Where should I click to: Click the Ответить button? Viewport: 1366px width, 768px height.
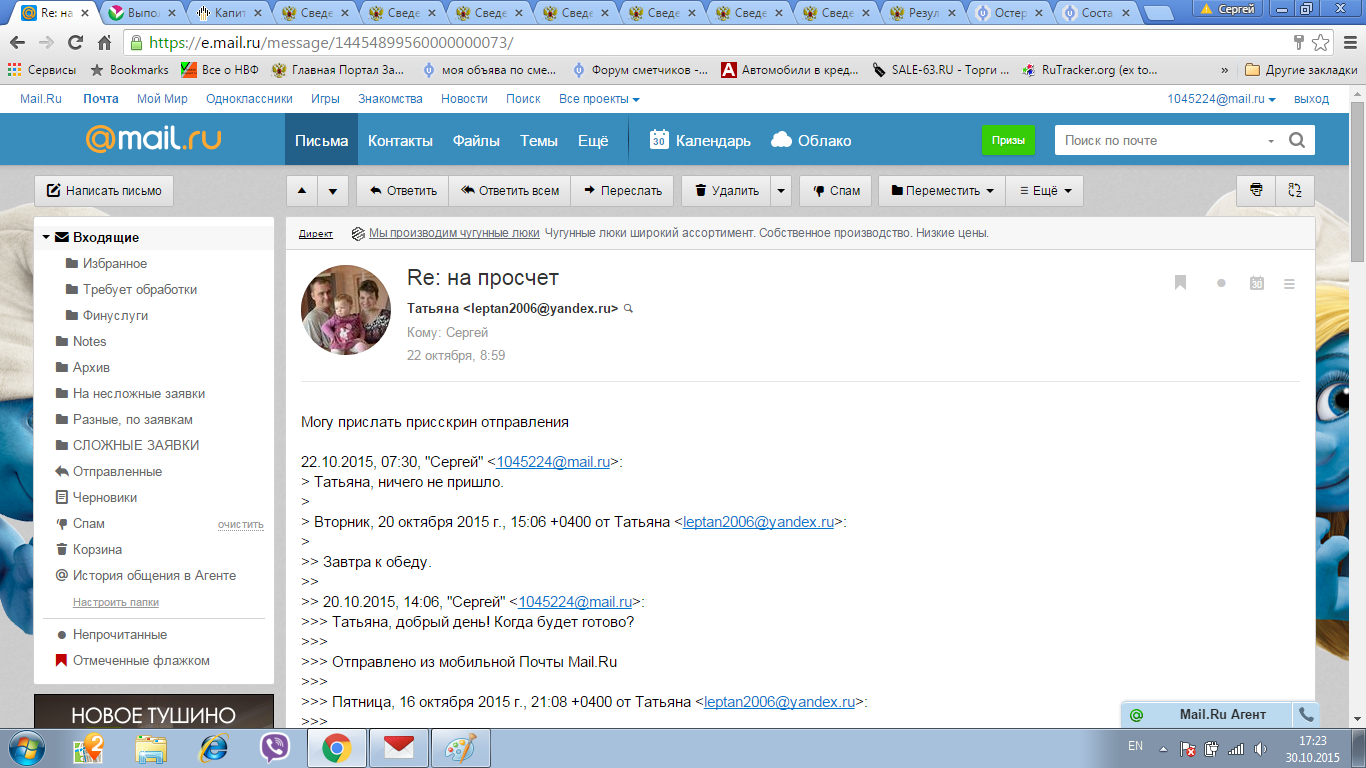[402, 191]
